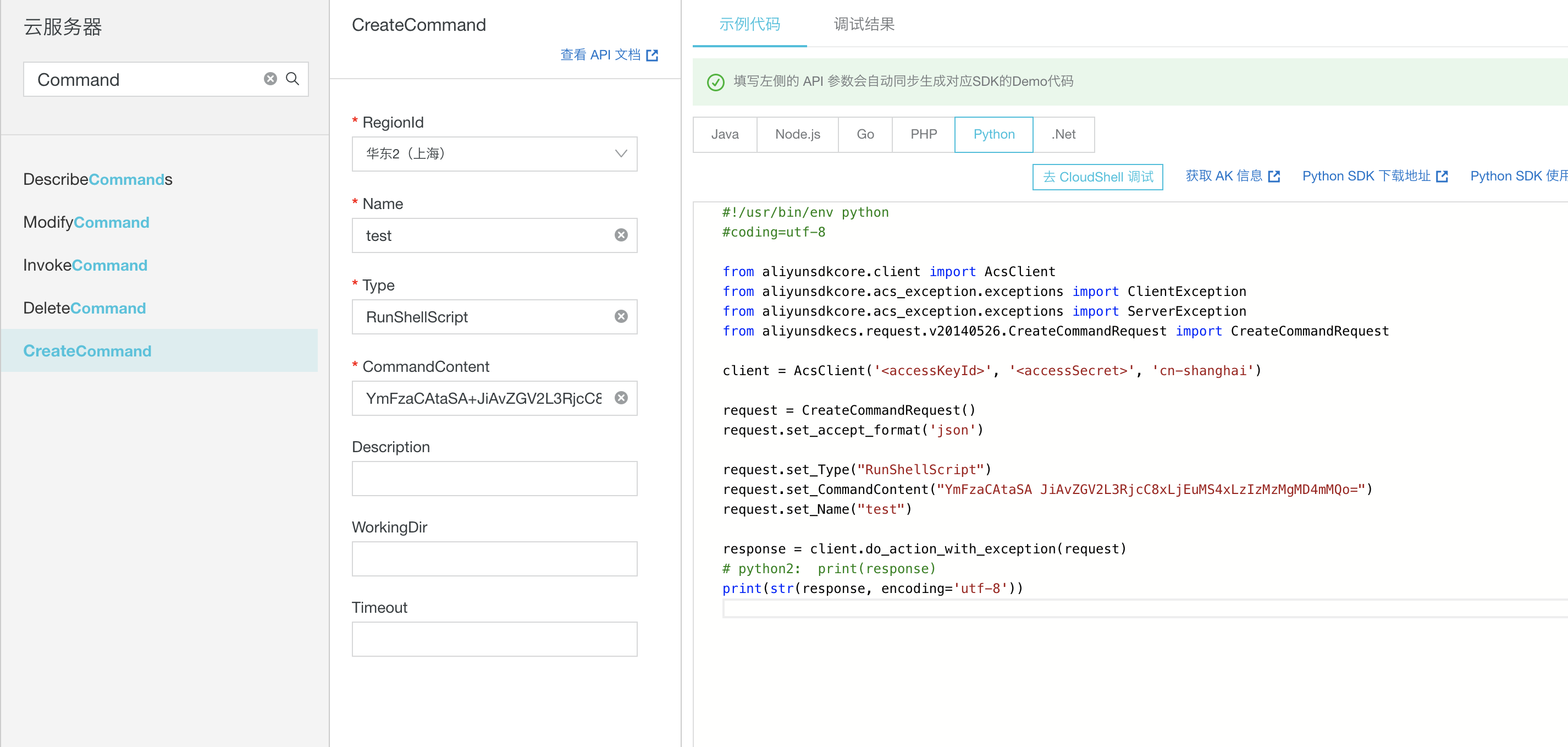
Task: Click the search magnifier icon
Action: click(293, 79)
